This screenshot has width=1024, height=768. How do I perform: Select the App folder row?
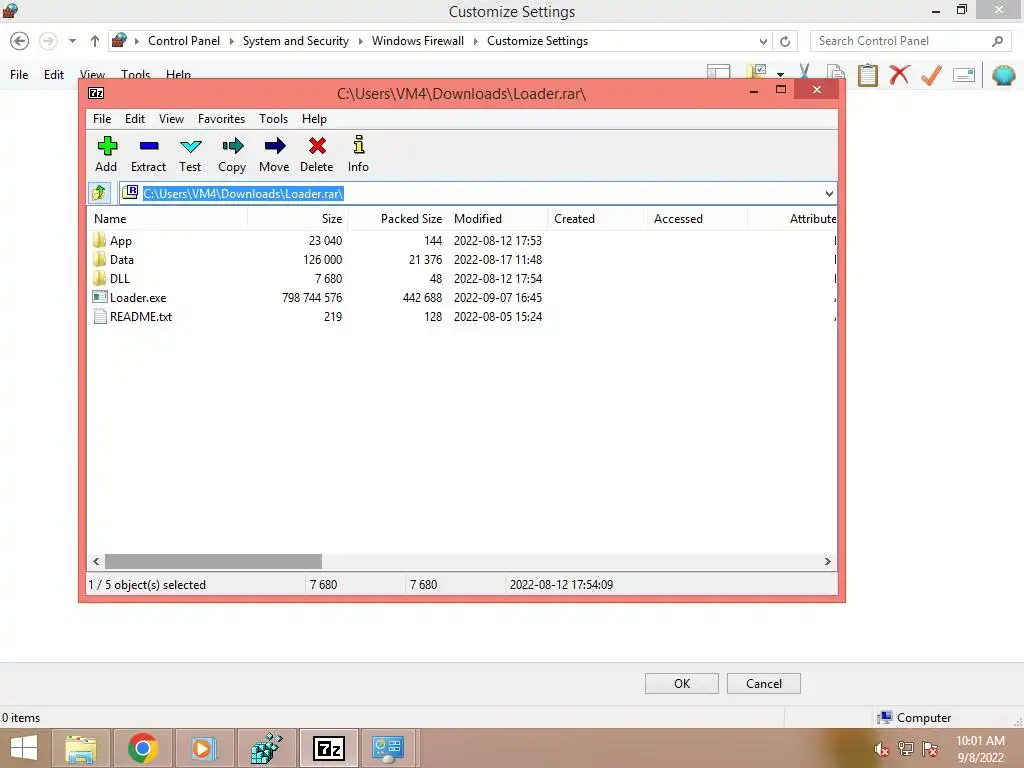(x=462, y=241)
